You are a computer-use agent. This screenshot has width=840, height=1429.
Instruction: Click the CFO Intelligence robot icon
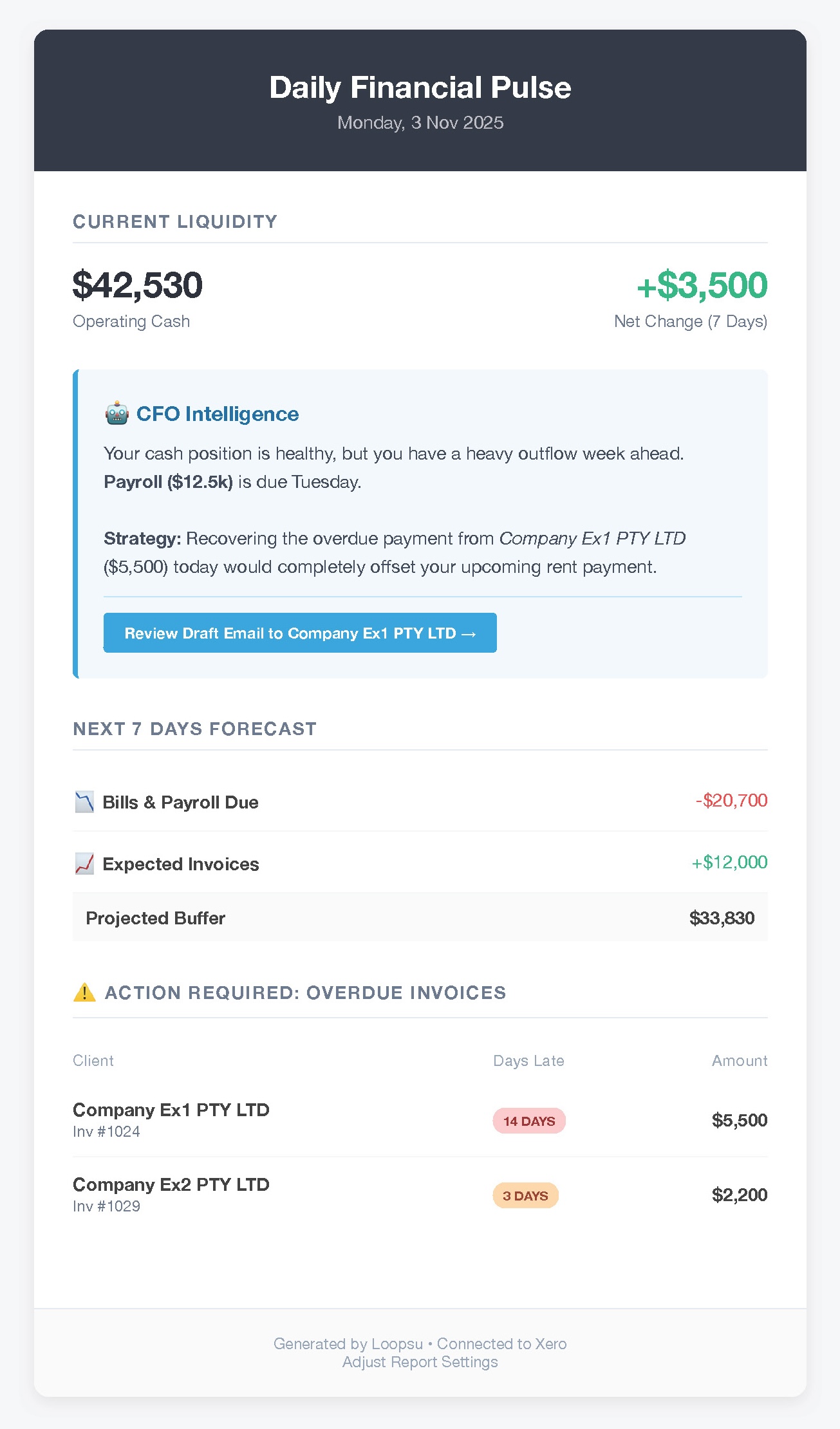click(x=117, y=414)
